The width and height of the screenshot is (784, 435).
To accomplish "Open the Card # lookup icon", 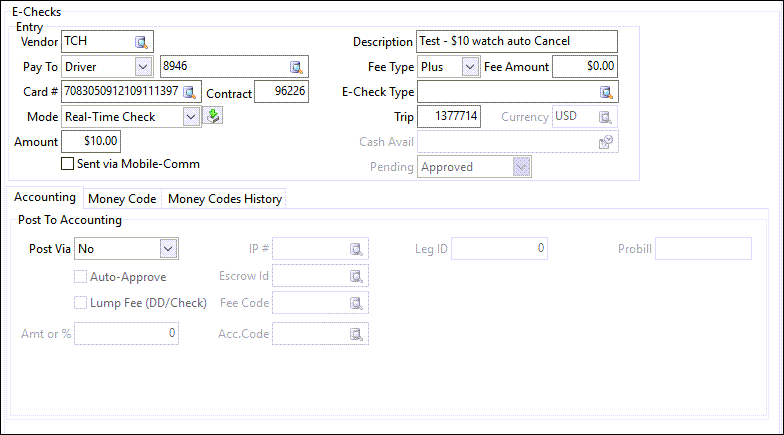I will pos(189,92).
